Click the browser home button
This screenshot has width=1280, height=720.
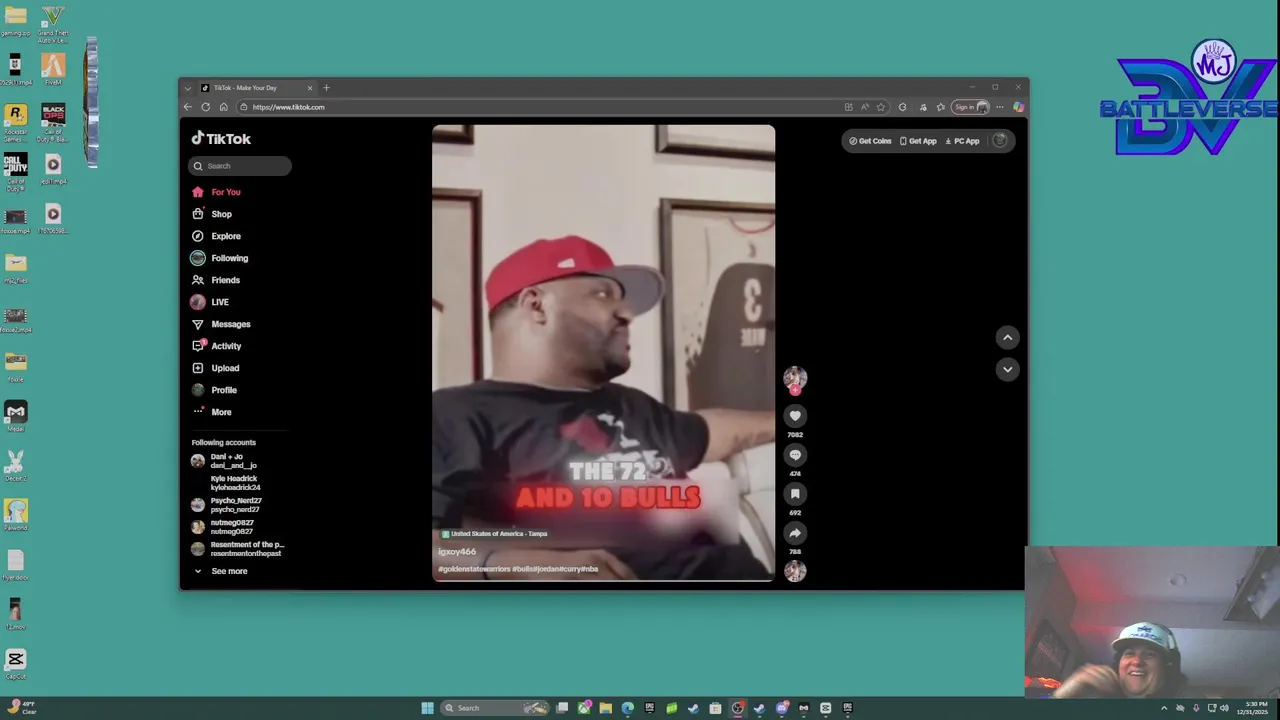tap(223, 107)
